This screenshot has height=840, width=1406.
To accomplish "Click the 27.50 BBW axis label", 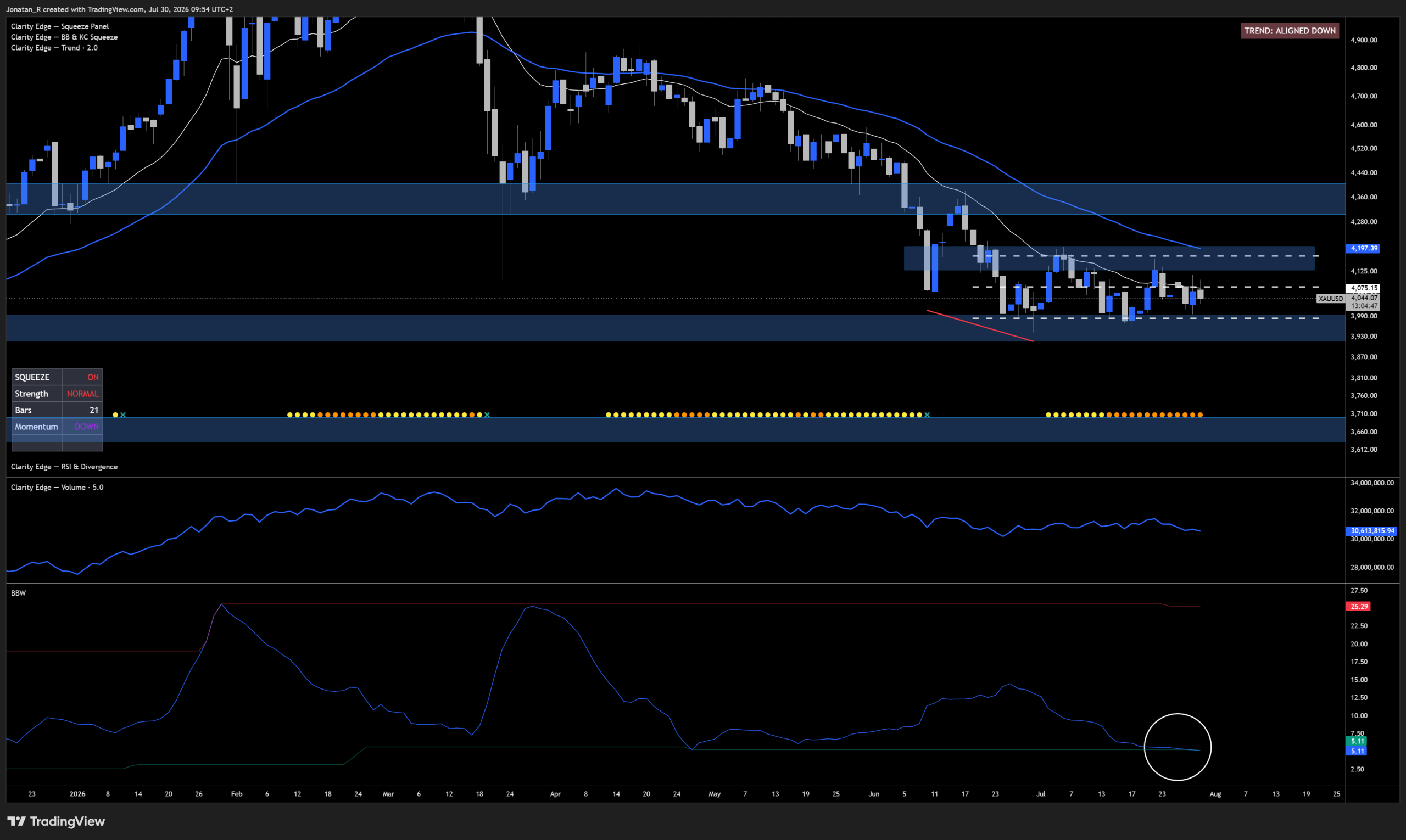I will point(1359,590).
